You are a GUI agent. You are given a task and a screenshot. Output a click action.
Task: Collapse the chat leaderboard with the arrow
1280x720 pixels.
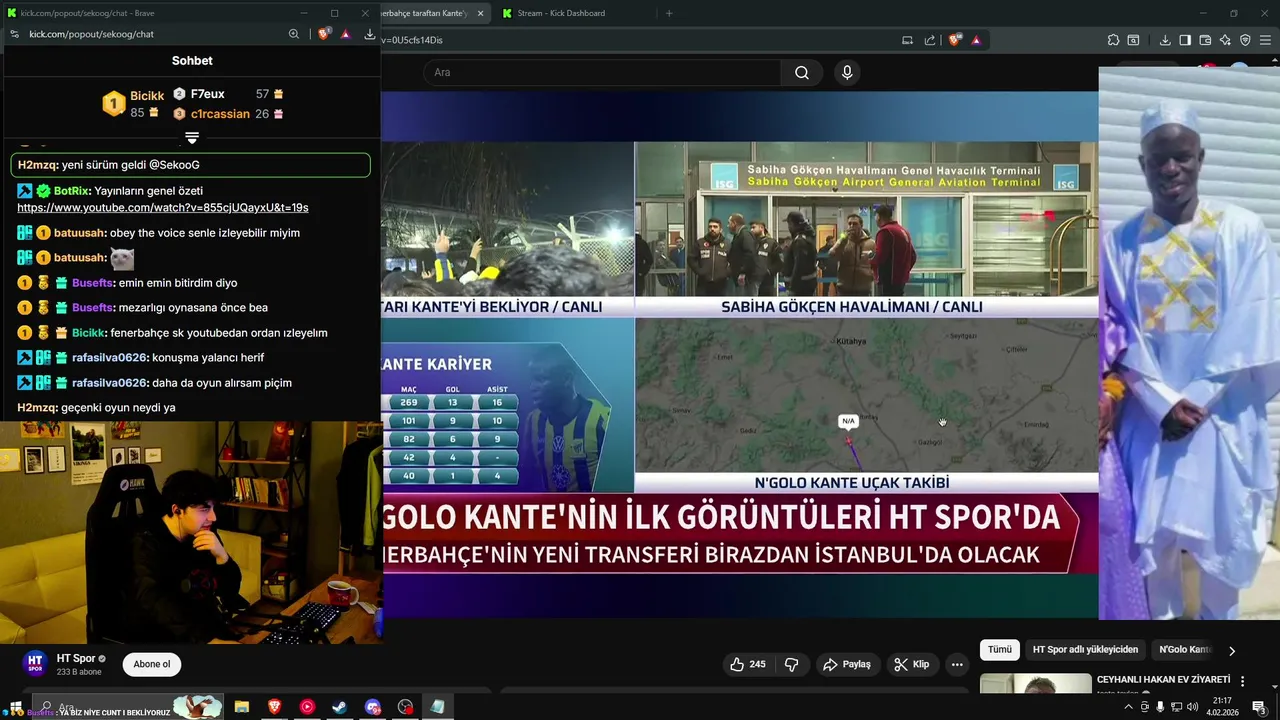[x=192, y=137]
